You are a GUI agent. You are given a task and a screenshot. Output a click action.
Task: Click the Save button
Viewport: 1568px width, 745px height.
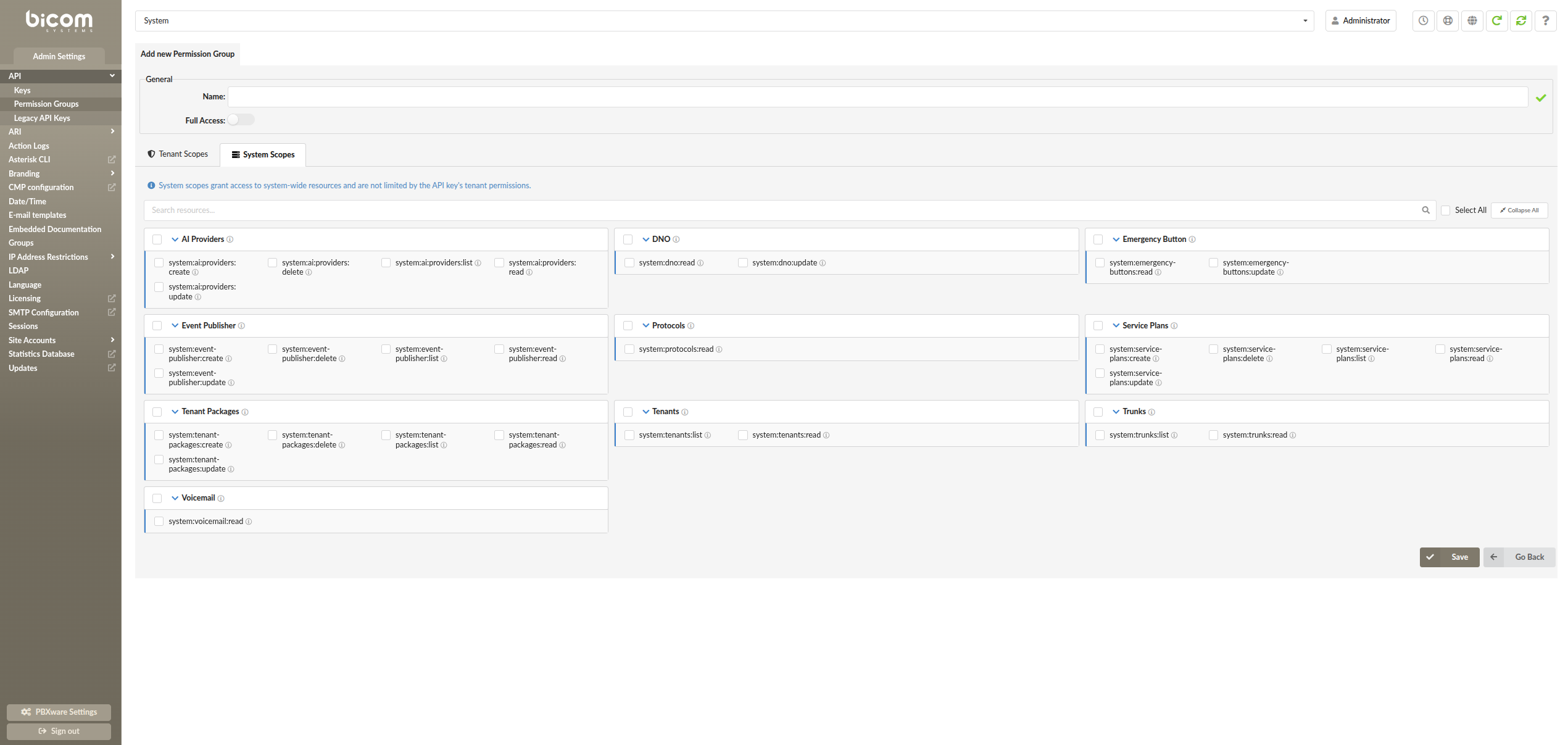[x=1449, y=557]
